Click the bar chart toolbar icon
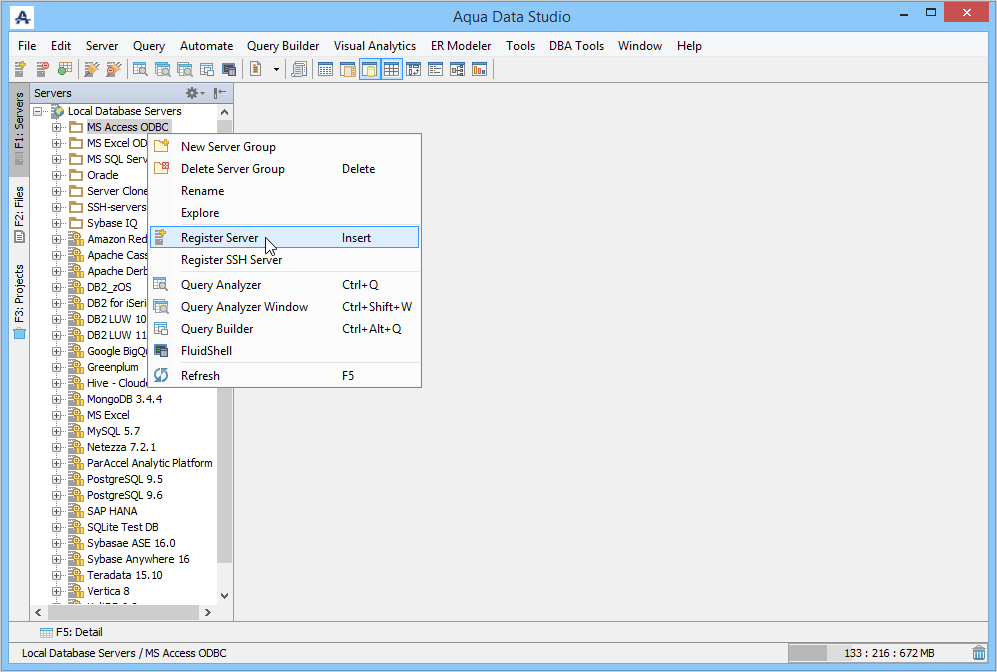This screenshot has width=997, height=672. click(x=479, y=69)
